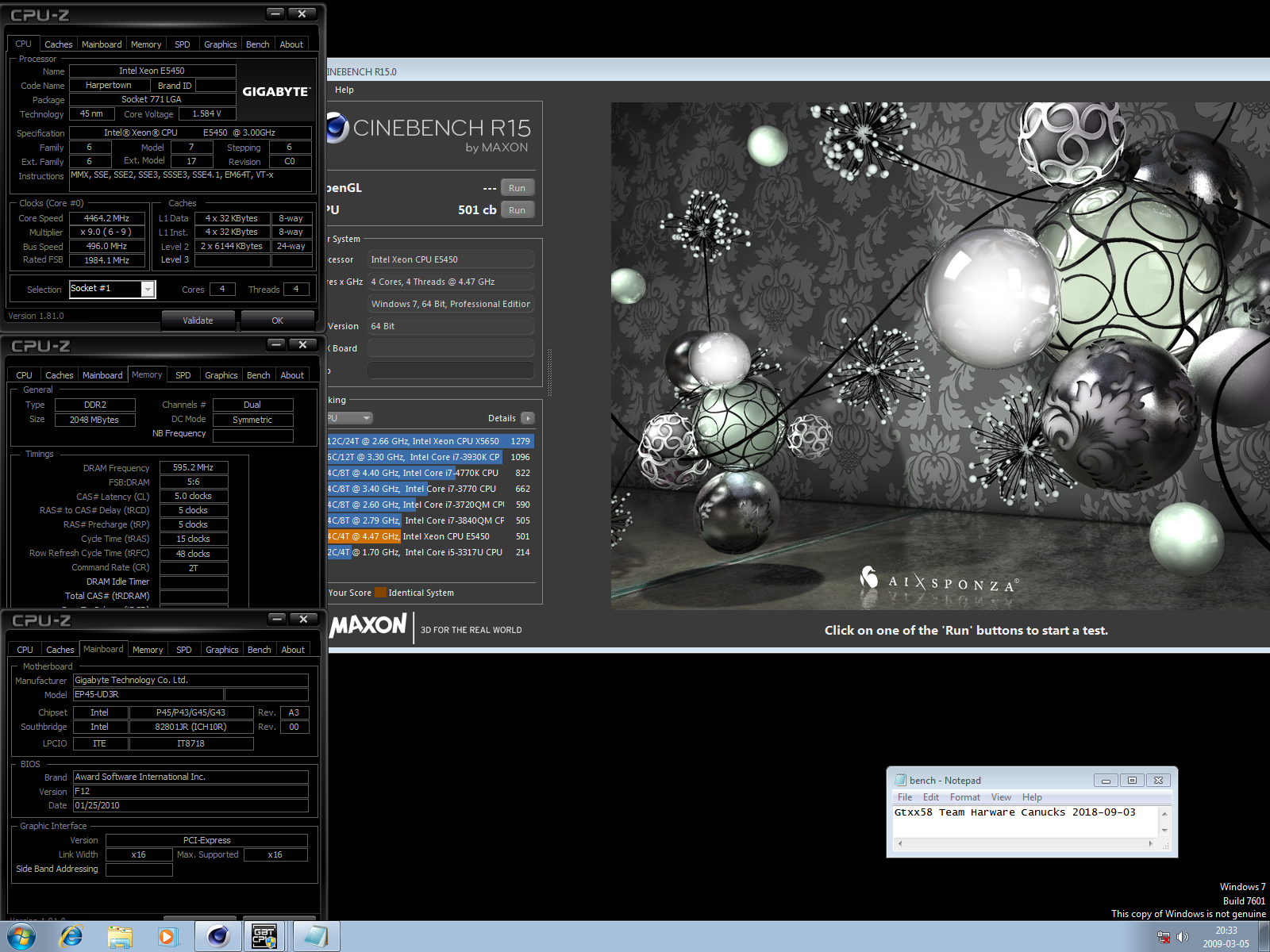Open the Cinebench ranking CPU dropdown
The width and height of the screenshot is (1270, 952).
[350, 418]
